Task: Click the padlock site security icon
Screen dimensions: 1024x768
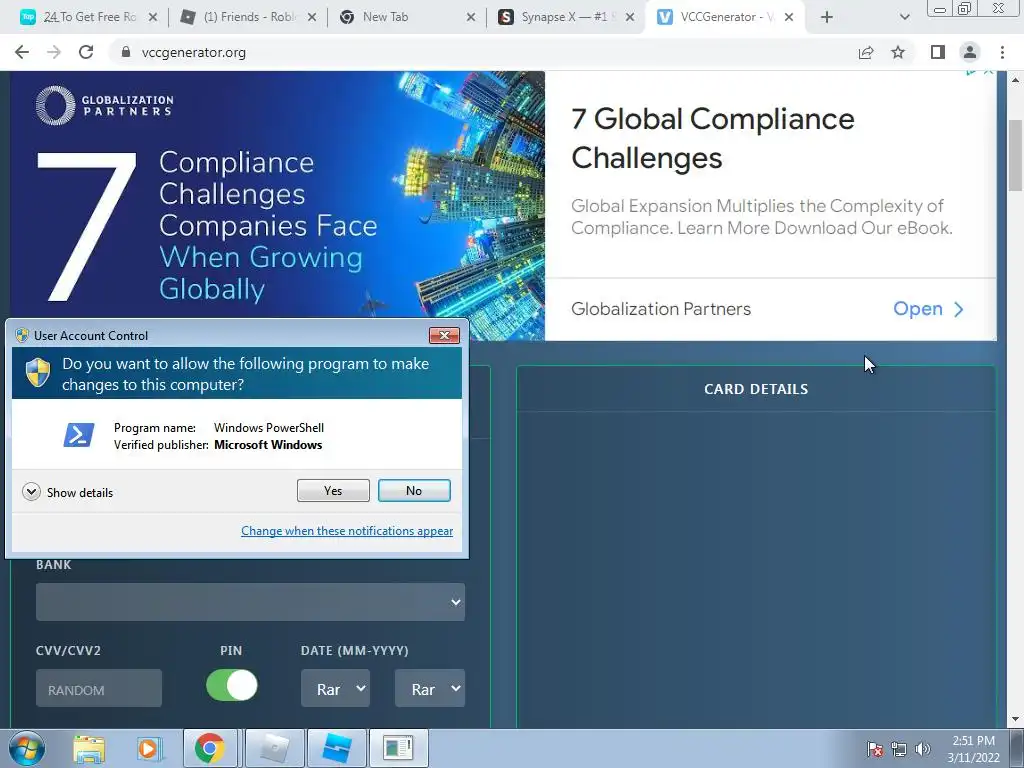Action: 126,52
